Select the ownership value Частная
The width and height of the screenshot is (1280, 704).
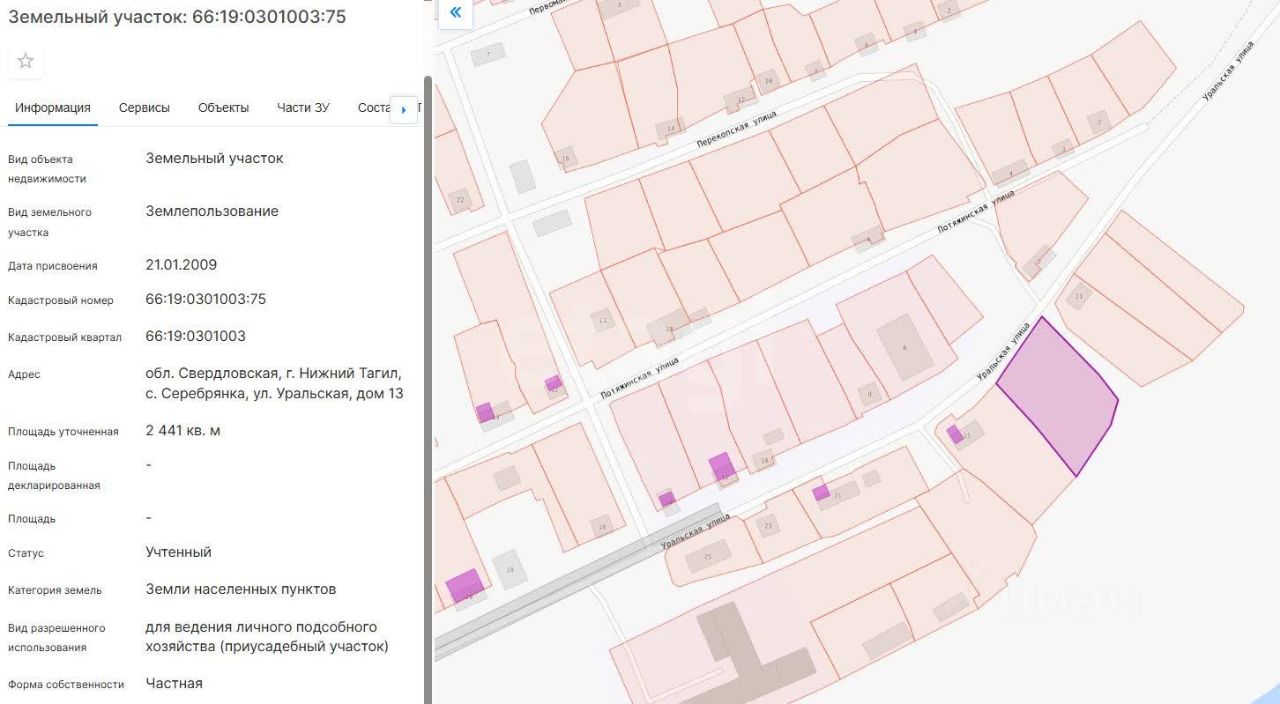point(174,683)
